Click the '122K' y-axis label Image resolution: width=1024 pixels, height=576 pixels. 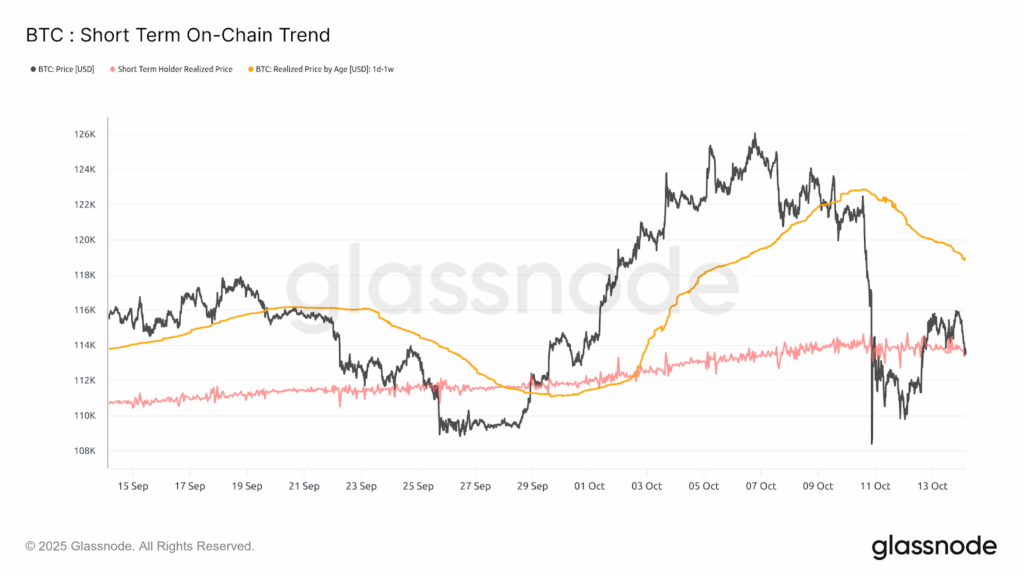click(84, 205)
